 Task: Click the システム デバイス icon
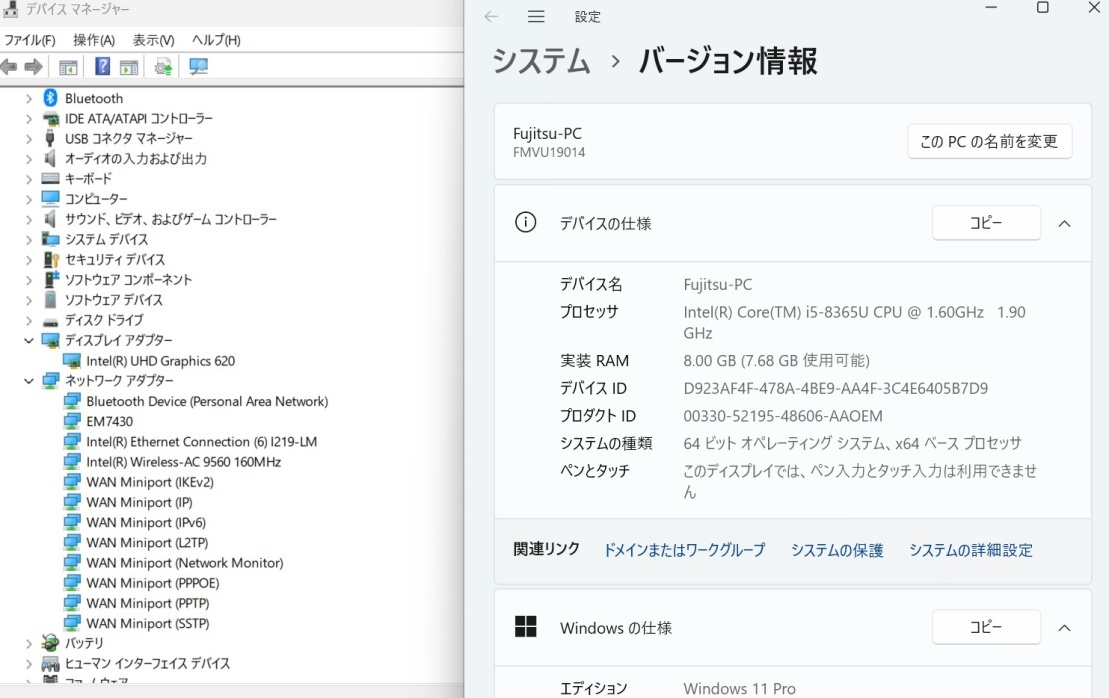click(50, 239)
